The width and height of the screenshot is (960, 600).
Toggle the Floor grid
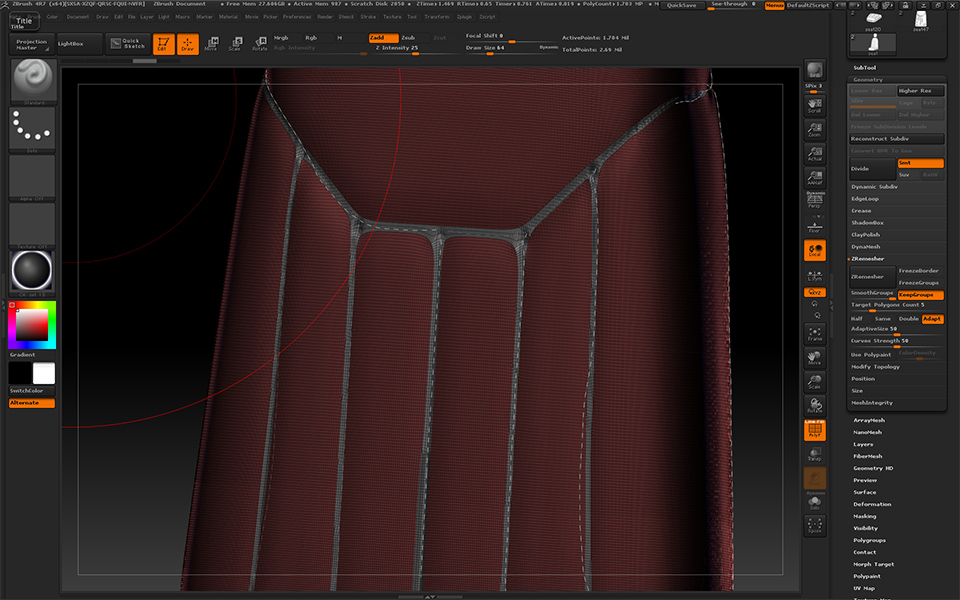pos(814,225)
